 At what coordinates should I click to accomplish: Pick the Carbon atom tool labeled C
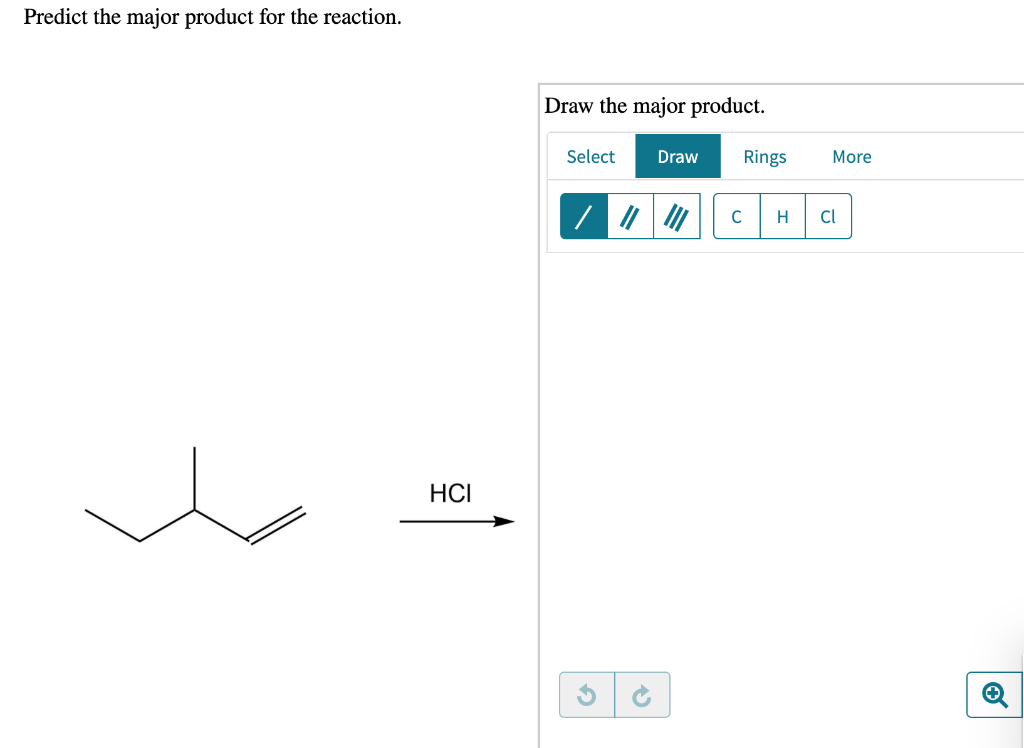(x=736, y=216)
